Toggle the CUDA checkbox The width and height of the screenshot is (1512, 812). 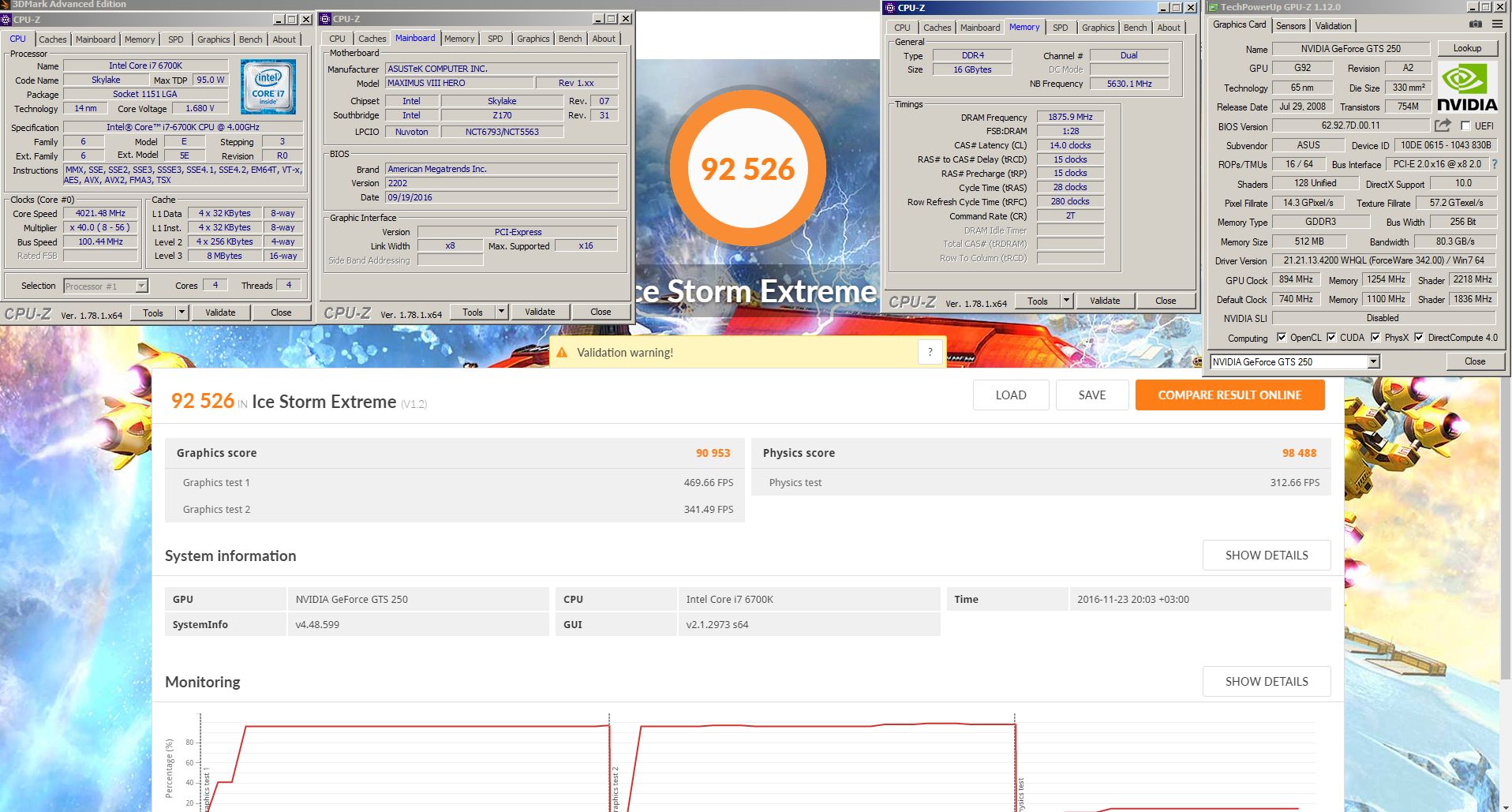click(x=1331, y=337)
